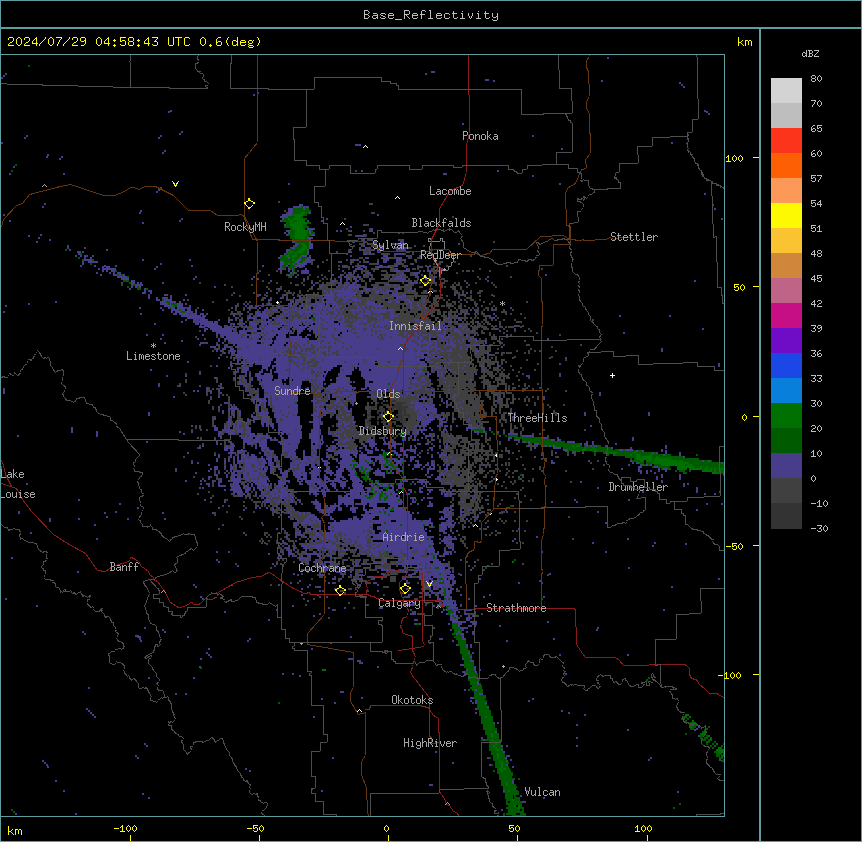Click the km unit label on bottom axis
862x842 pixels.
pyautogui.click(x=15, y=830)
